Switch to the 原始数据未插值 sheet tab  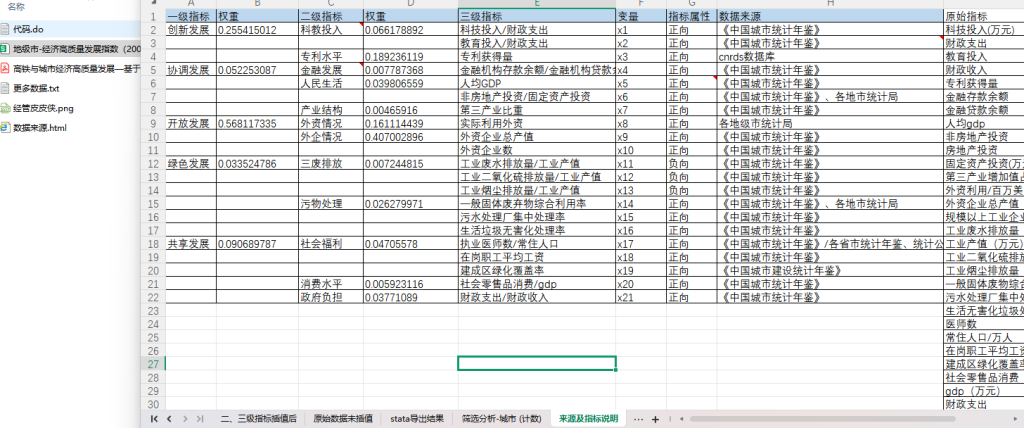(x=343, y=419)
